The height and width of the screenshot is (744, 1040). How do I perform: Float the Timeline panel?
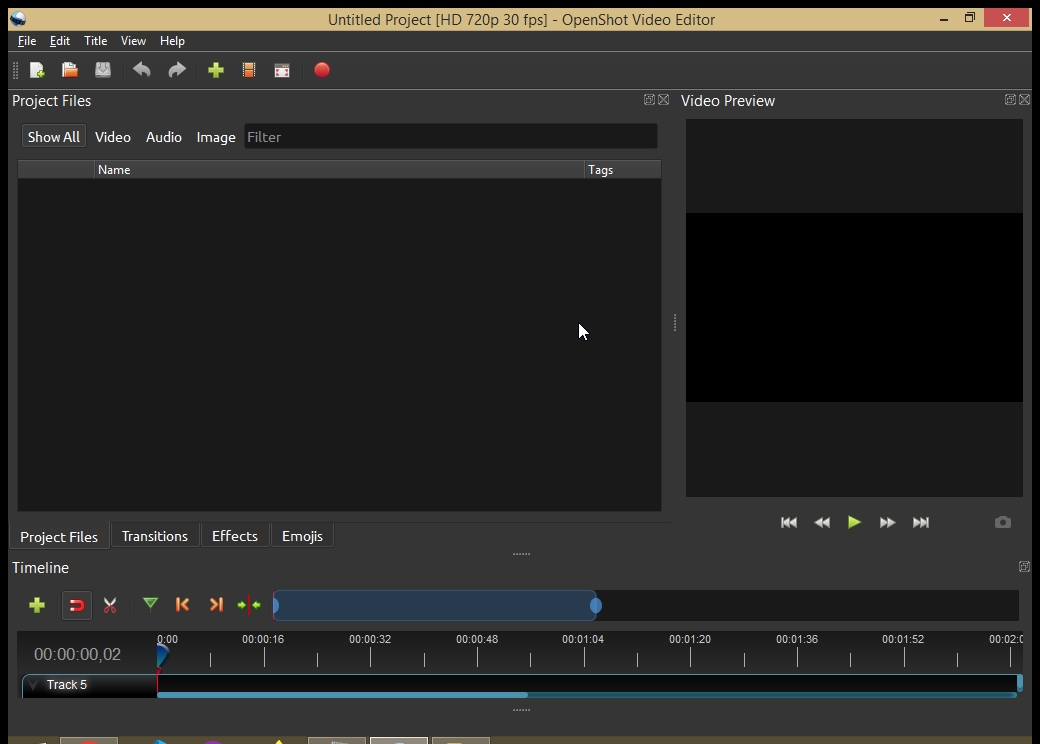1024,566
